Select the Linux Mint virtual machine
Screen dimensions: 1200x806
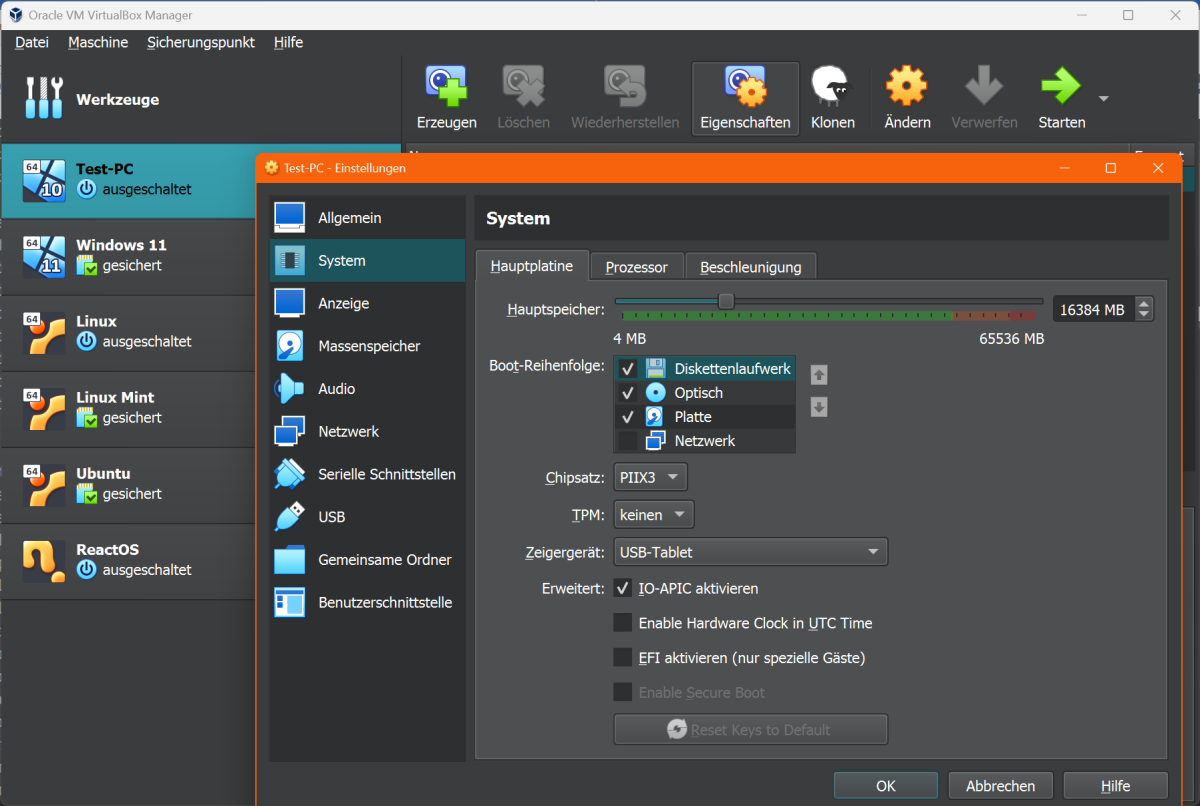pyautogui.click(x=128, y=408)
